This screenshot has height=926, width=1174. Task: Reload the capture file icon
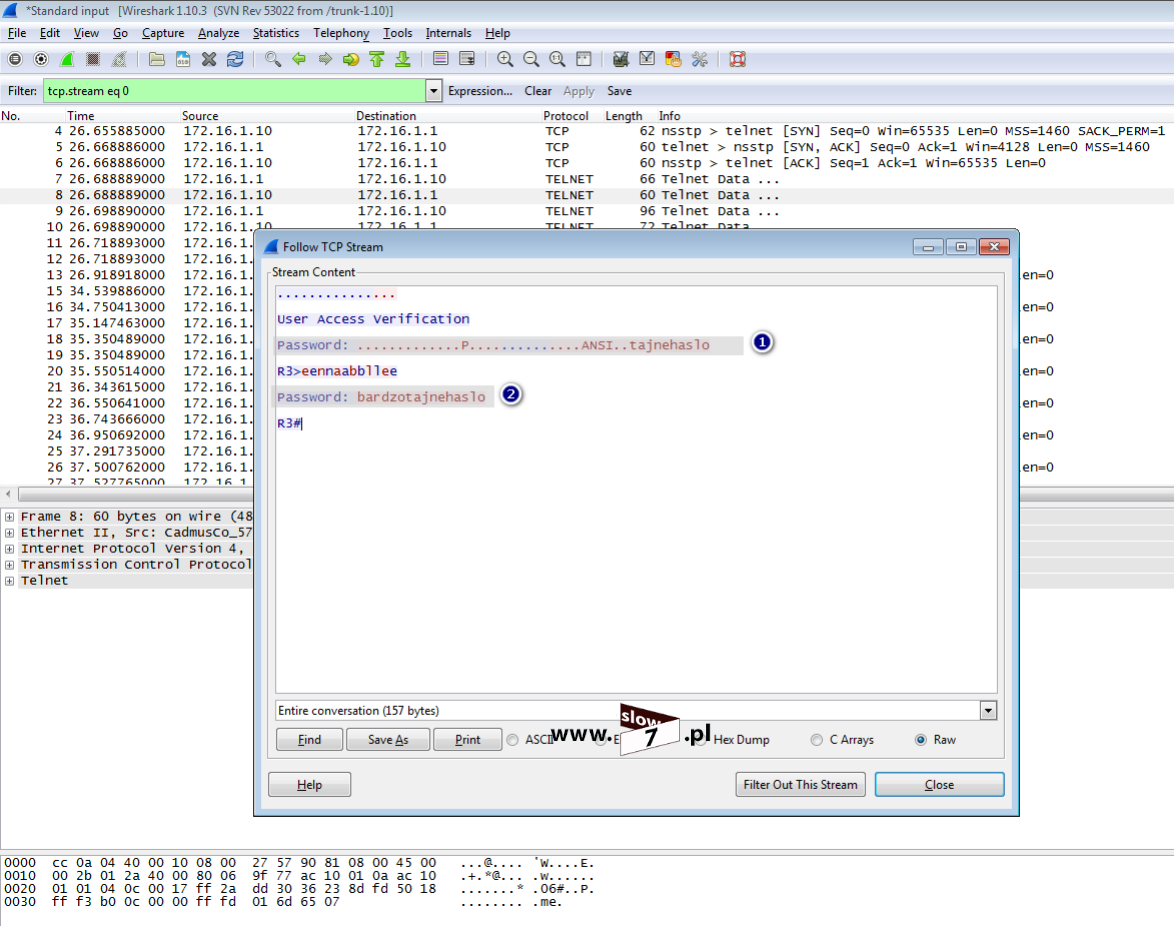pos(235,59)
